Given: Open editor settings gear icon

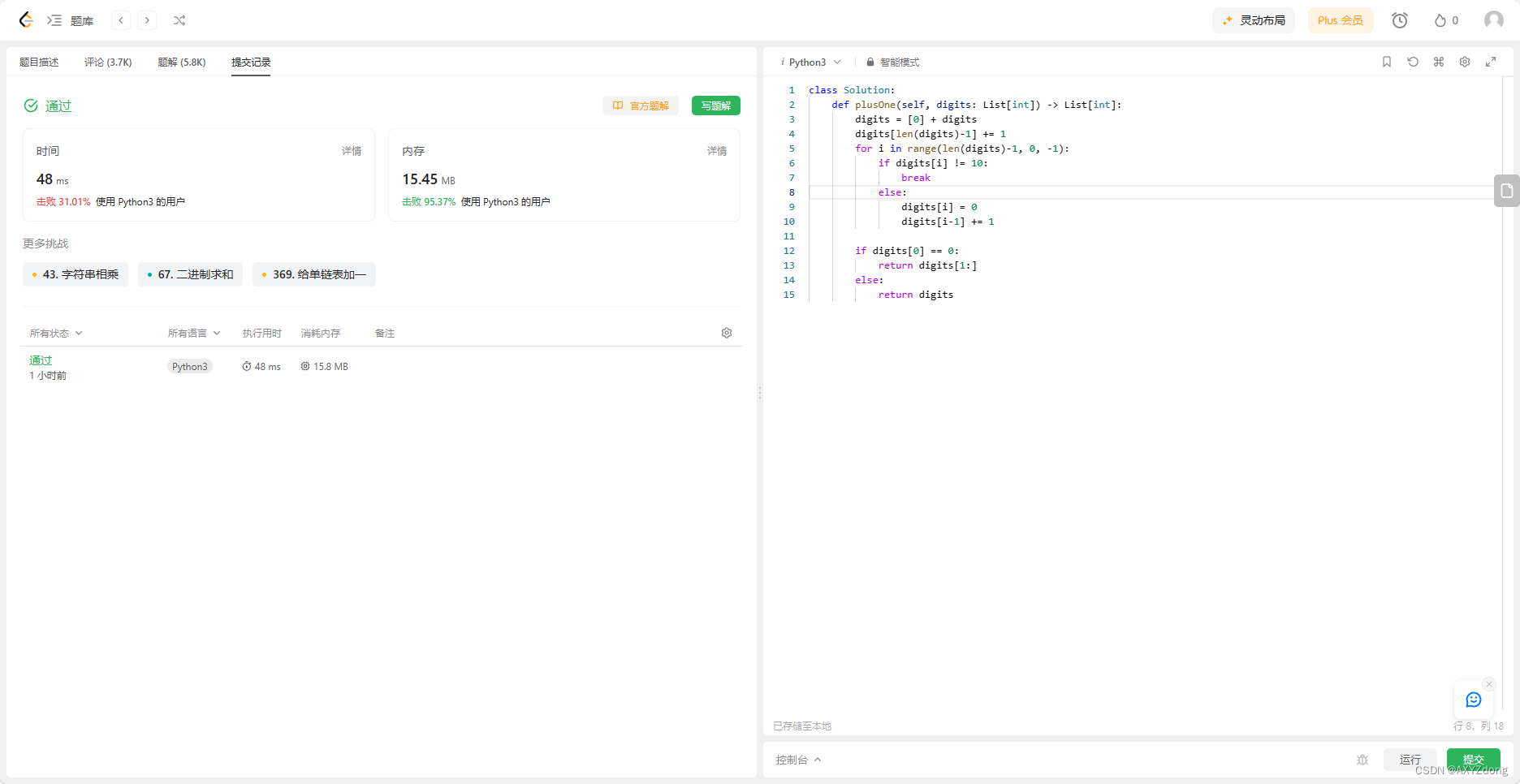Looking at the screenshot, I should pyautogui.click(x=1465, y=62).
